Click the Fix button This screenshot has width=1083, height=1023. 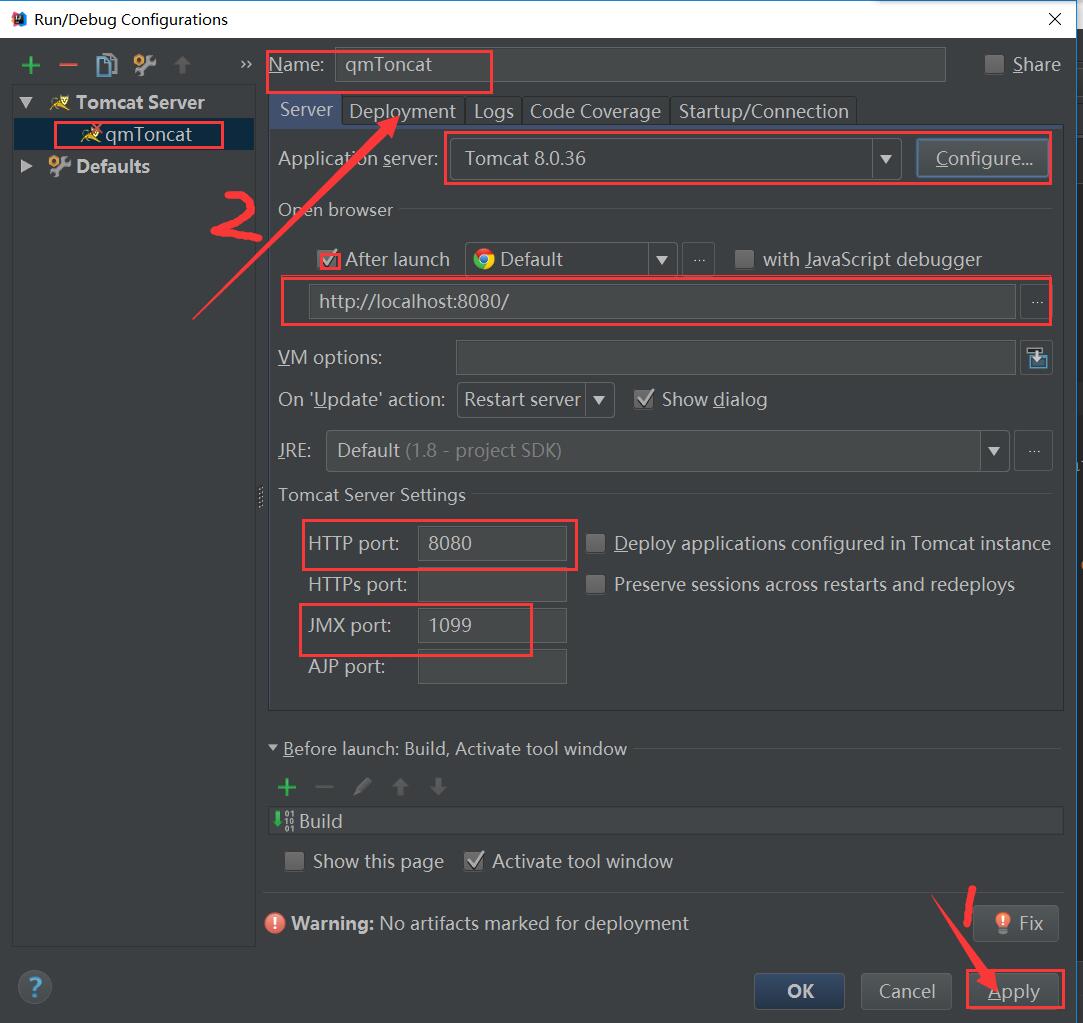[x=1016, y=924]
